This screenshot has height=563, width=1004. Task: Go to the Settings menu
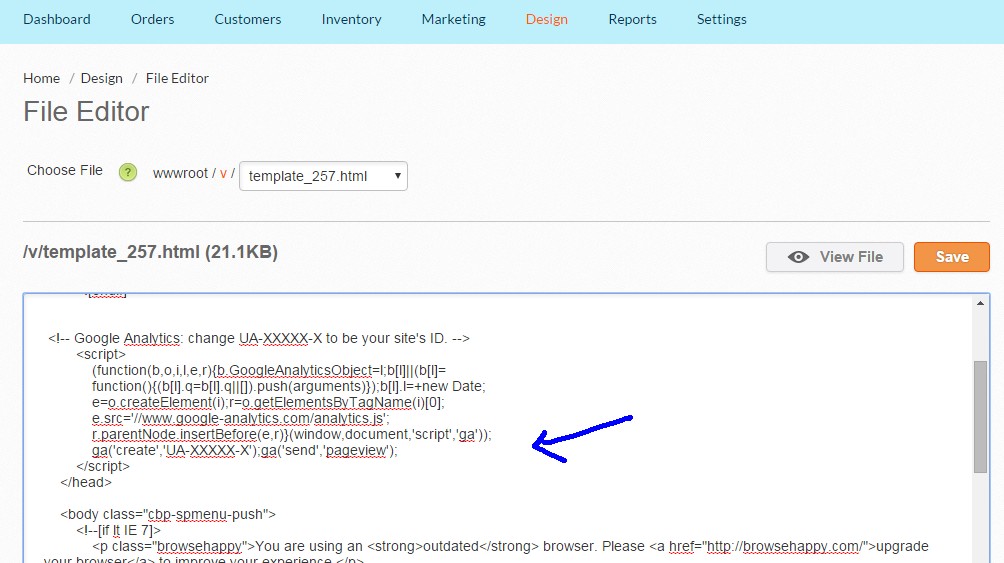point(722,19)
